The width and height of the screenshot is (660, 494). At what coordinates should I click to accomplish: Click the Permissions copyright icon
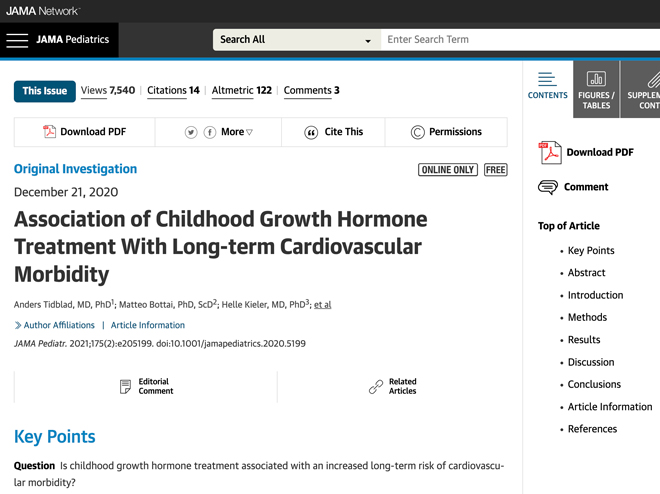[x=417, y=133]
